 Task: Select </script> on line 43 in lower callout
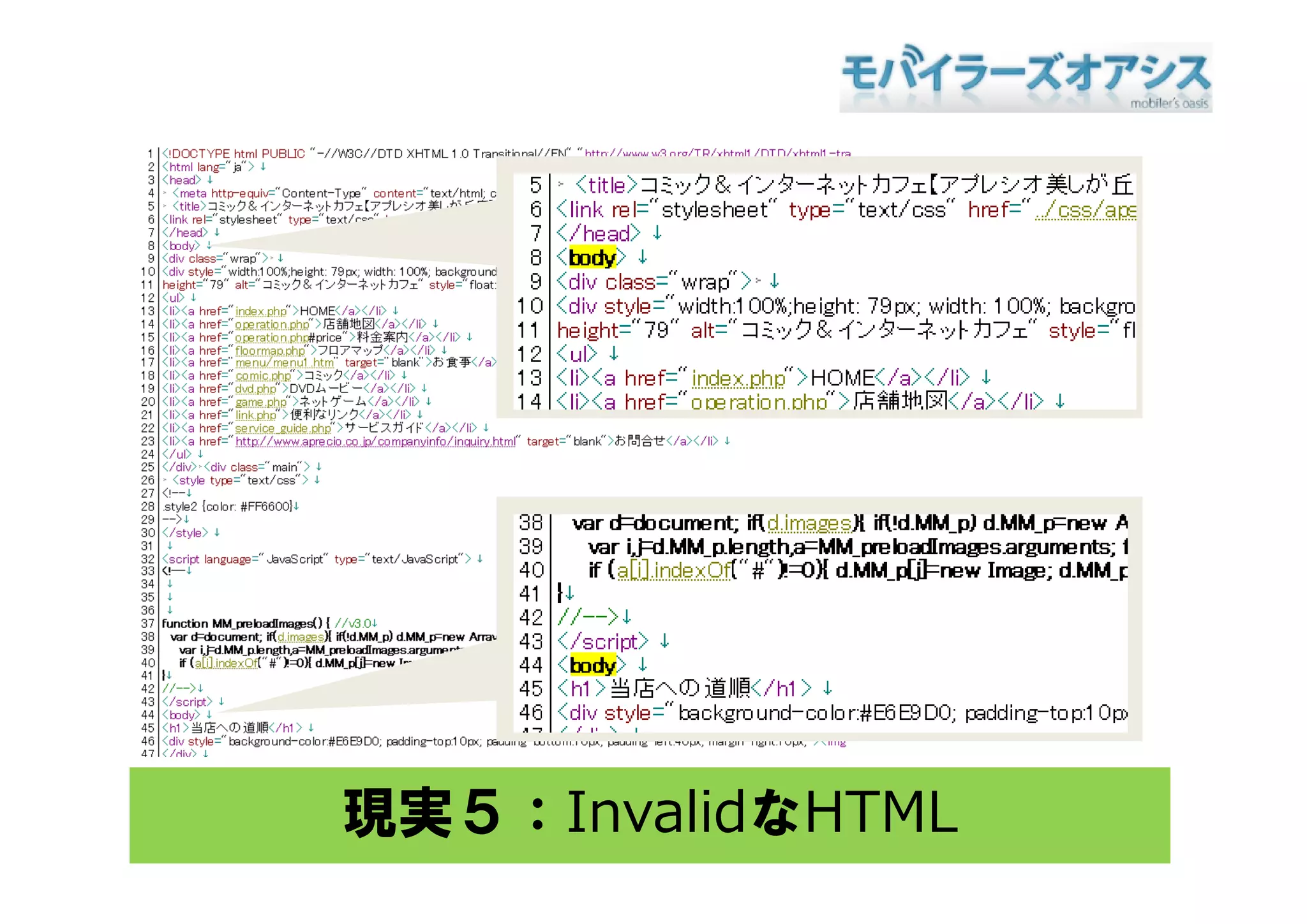tap(603, 641)
